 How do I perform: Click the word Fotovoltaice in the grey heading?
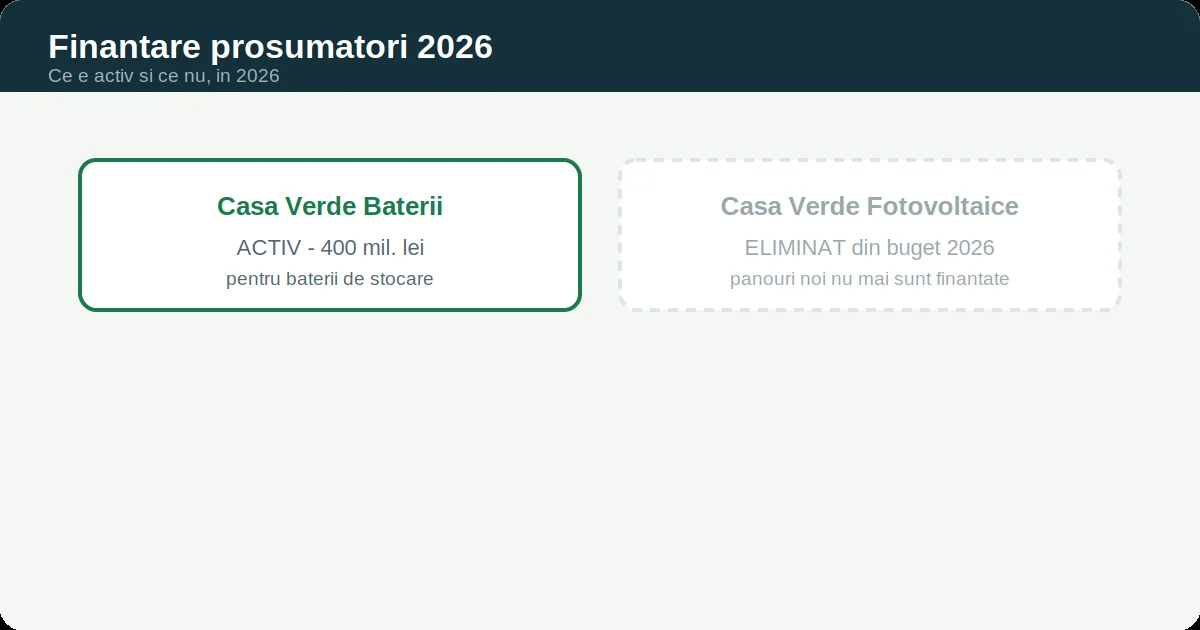(x=943, y=206)
